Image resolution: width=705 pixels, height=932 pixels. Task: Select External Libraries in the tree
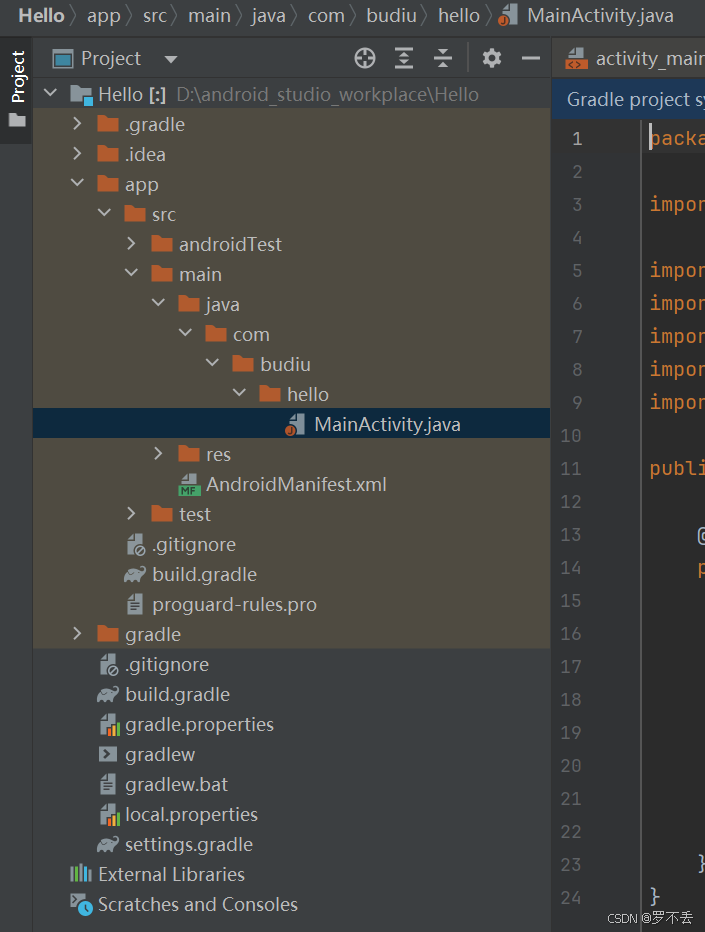pyautogui.click(x=172, y=873)
